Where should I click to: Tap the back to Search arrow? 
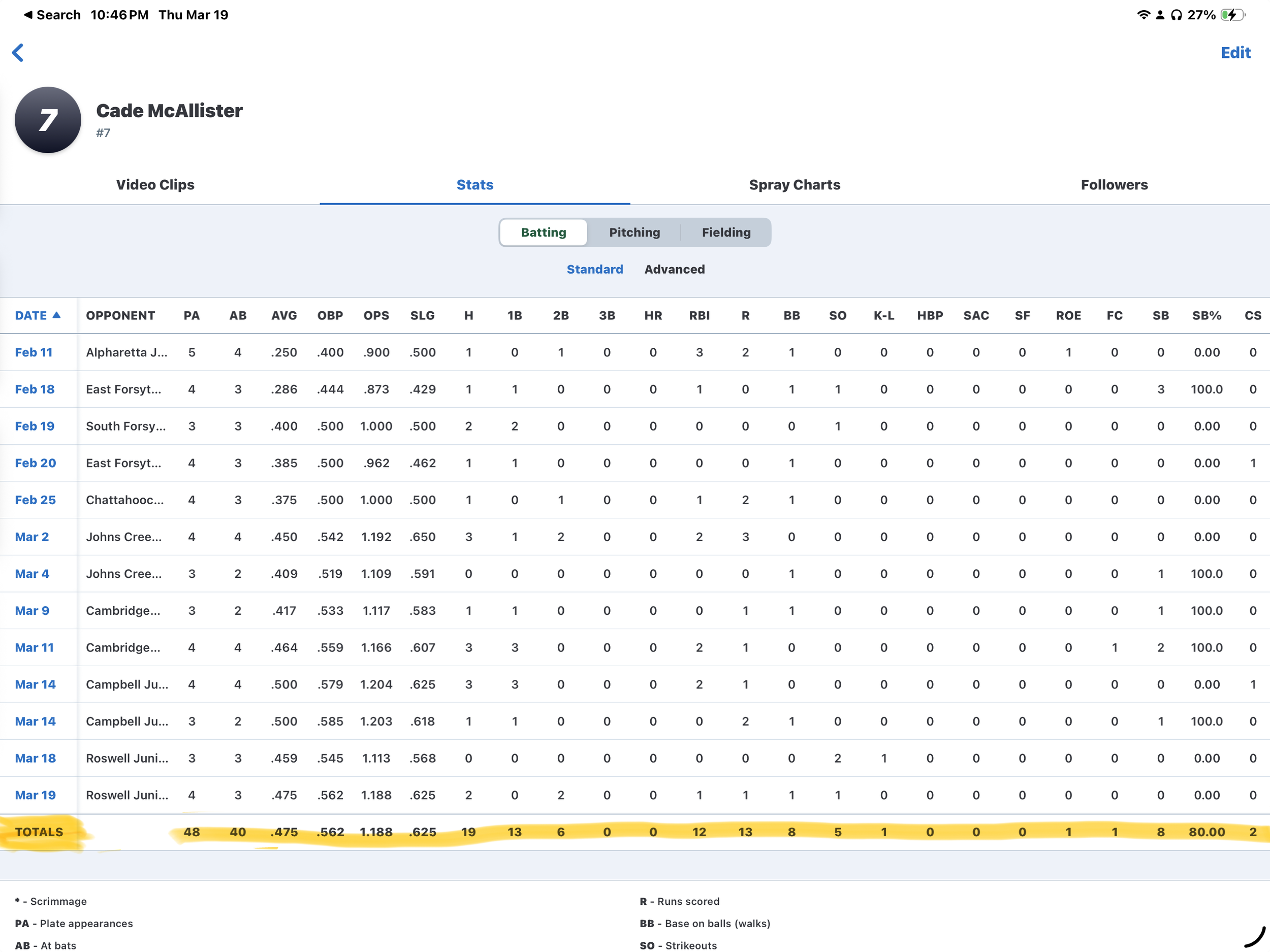(x=27, y=15)
